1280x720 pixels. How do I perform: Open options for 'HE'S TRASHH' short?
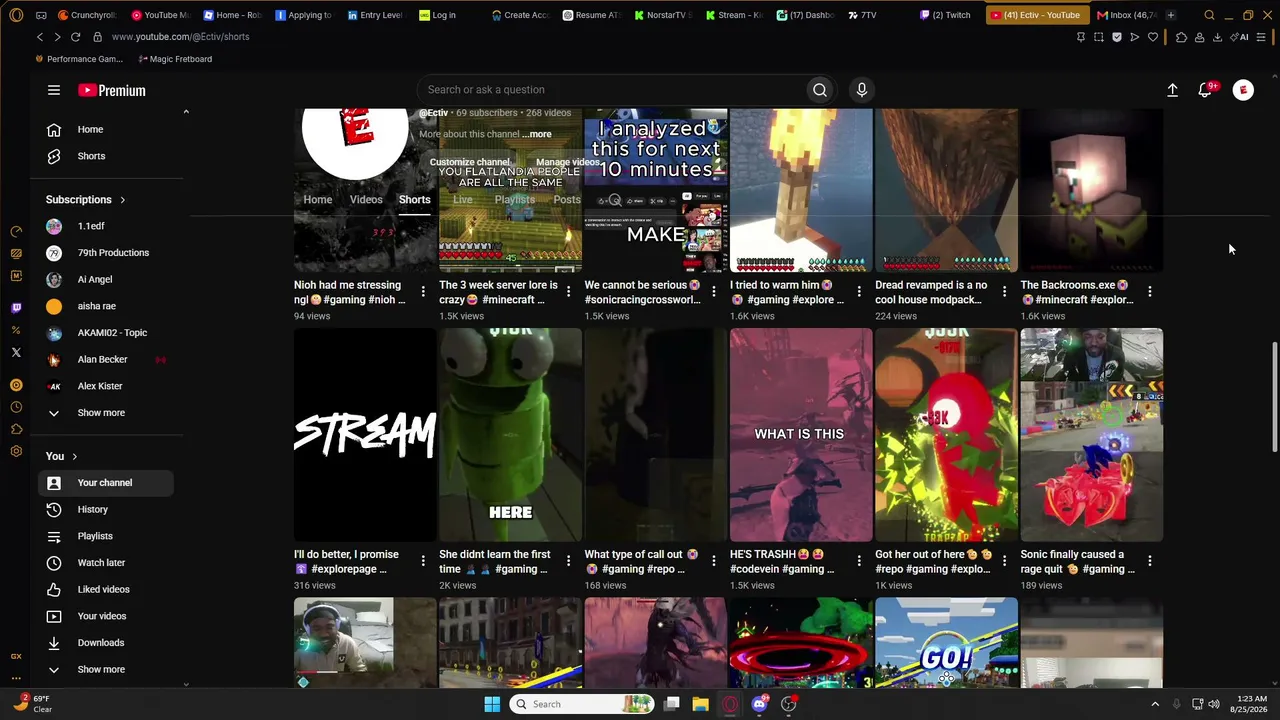(859, 561)
